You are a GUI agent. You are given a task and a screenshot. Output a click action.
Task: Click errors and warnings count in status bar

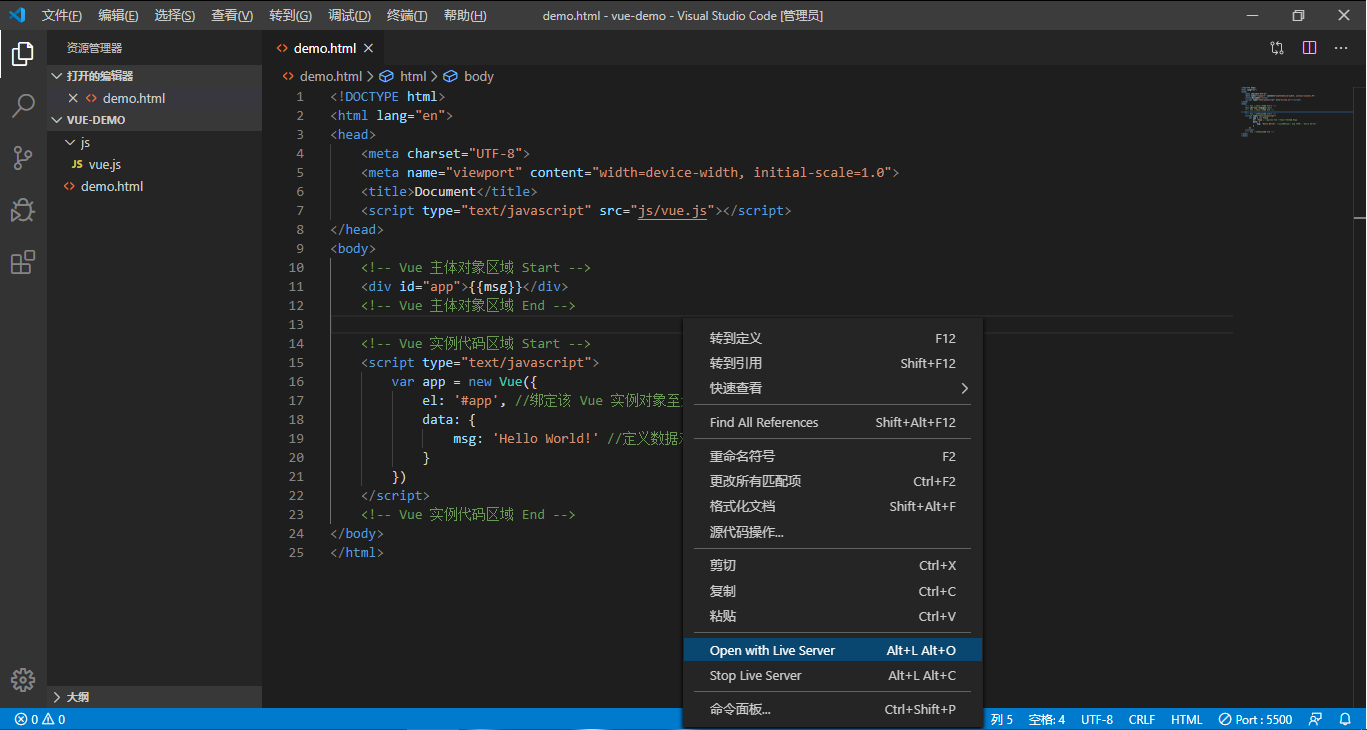pos(39,719)
